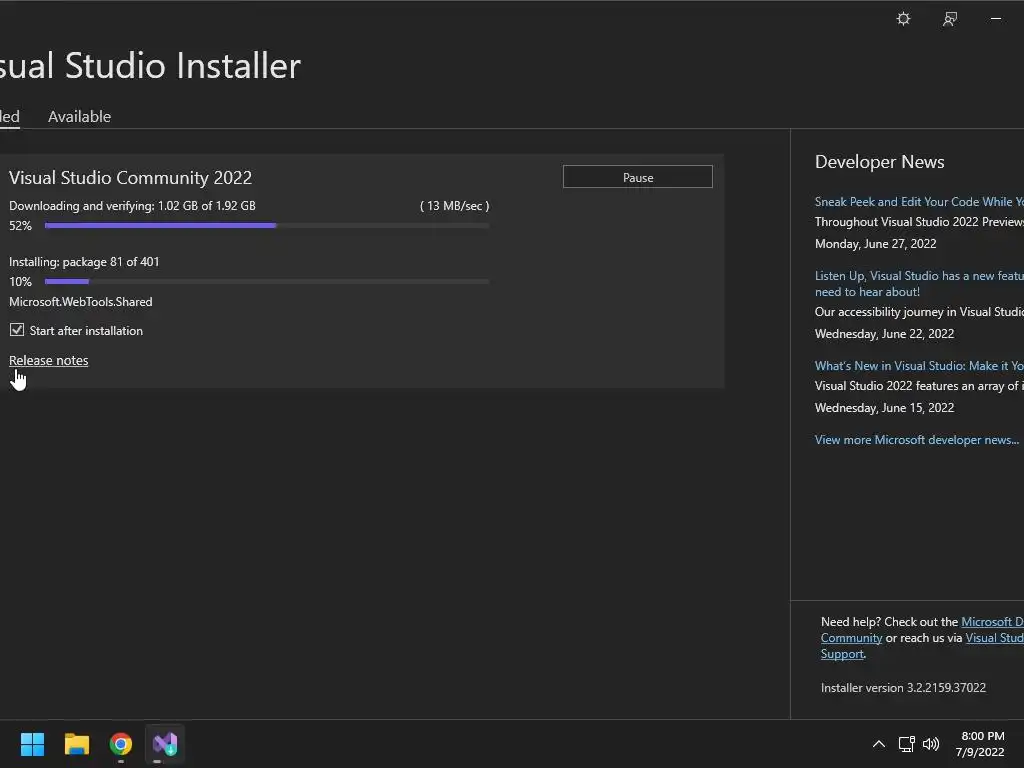Click the send feedback icon

[950, 18]
